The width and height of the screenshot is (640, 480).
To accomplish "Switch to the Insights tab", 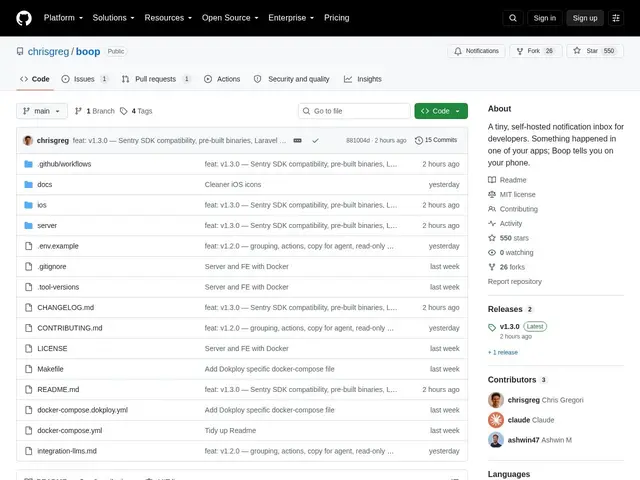I will tap(363, 79).
